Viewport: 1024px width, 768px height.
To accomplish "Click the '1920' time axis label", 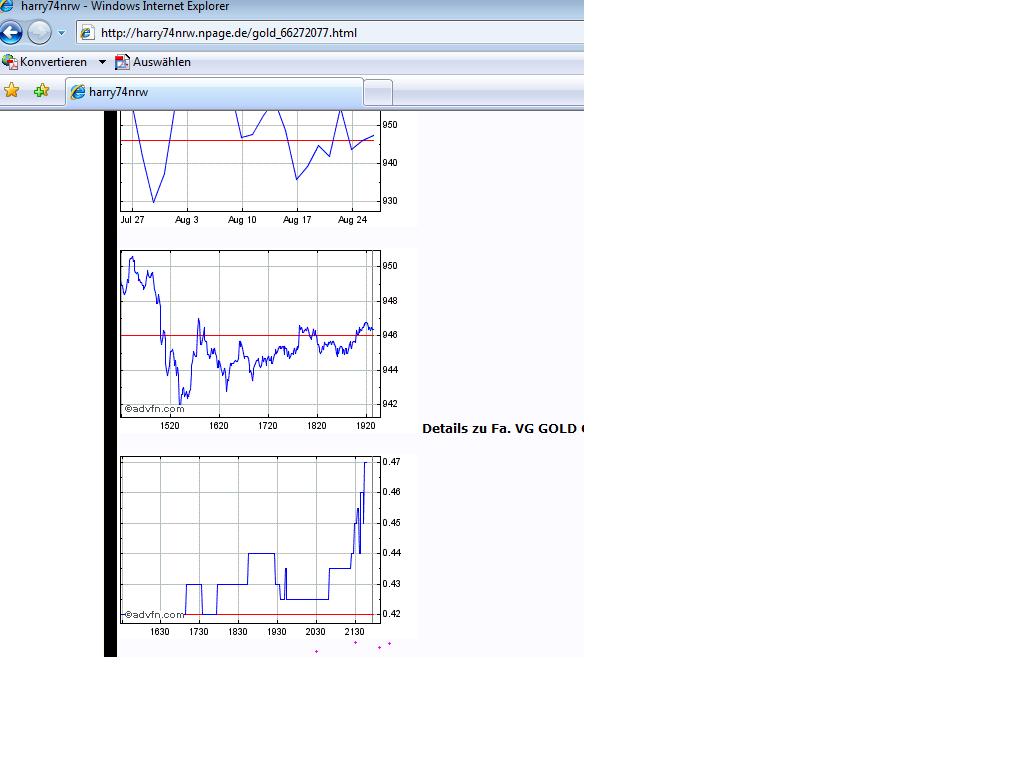I will 366,426.
